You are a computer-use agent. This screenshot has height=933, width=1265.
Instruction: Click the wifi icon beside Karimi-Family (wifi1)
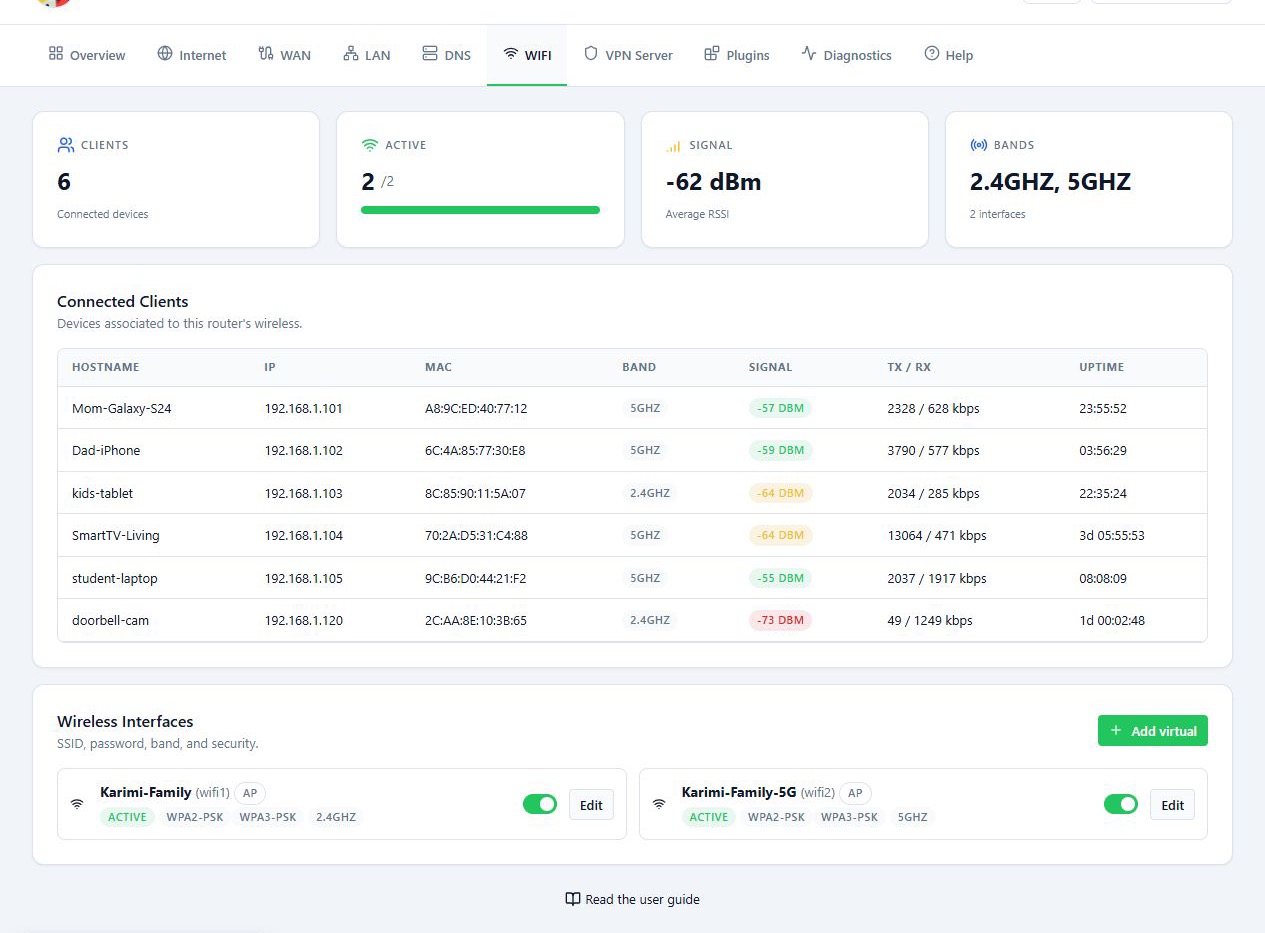pos(77,804)
